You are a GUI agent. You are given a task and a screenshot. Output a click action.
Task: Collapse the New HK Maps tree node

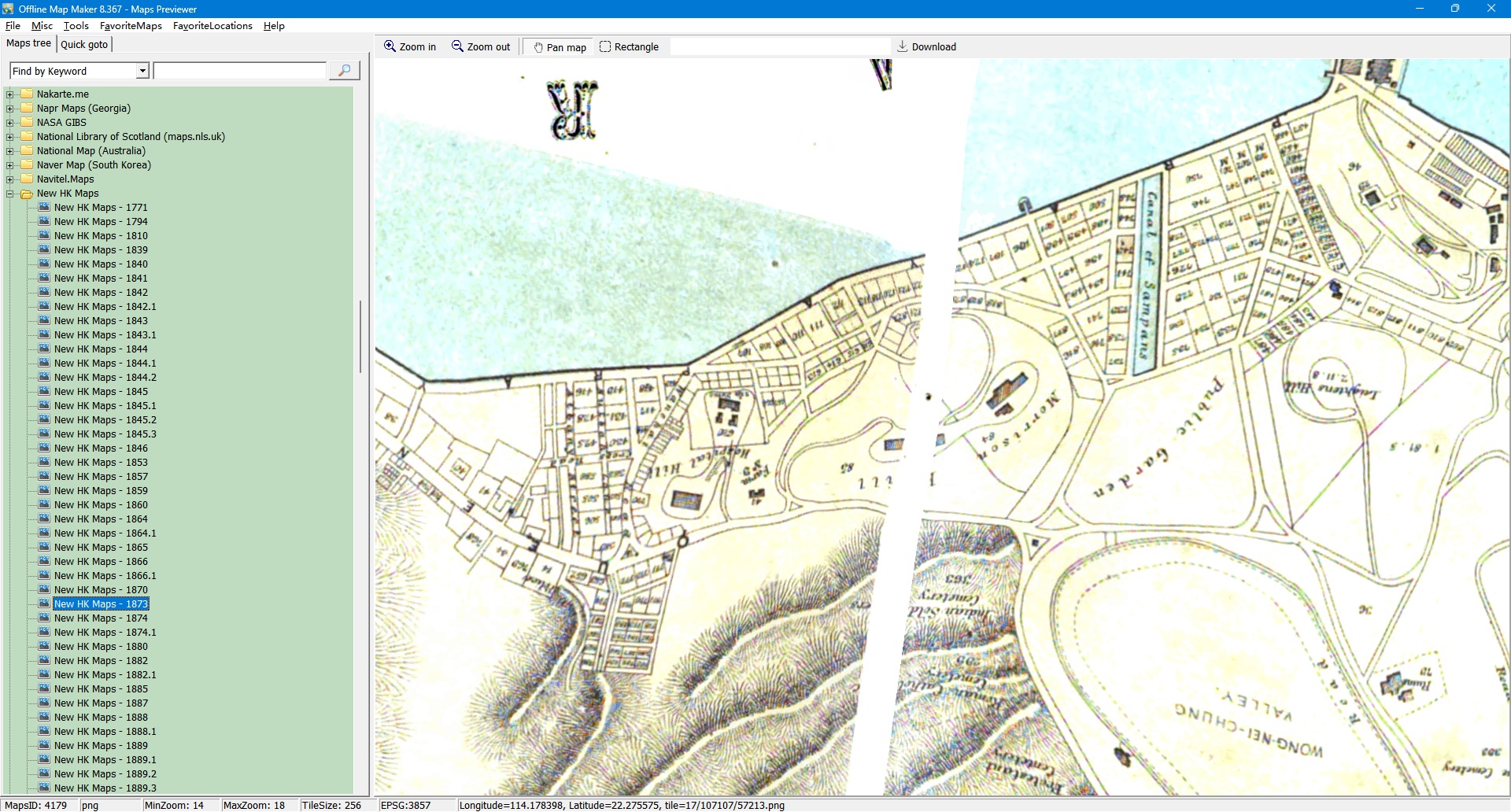click(10, 194)
